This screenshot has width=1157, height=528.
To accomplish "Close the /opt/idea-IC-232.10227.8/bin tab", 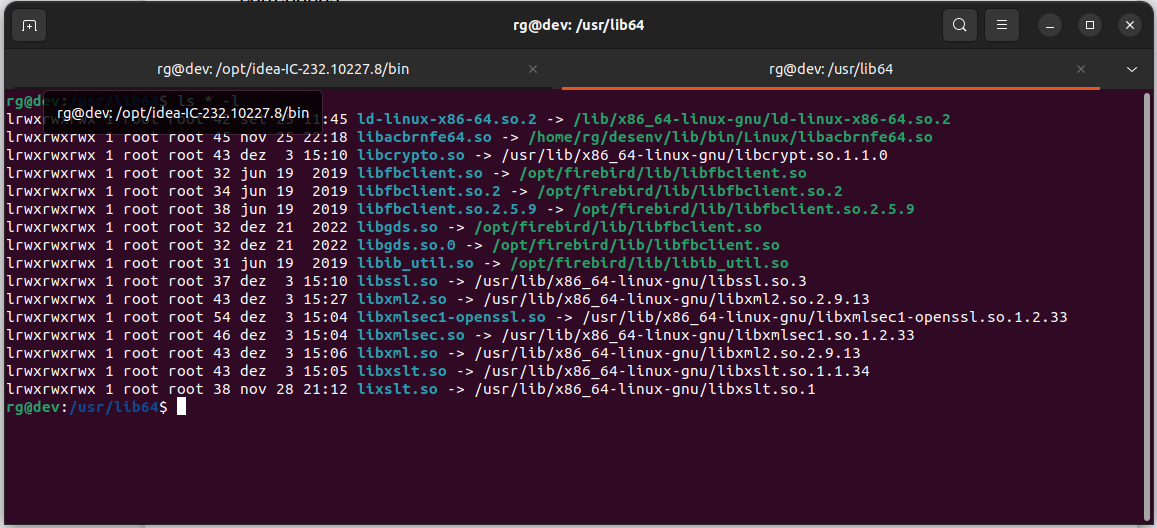I will tap(533, 69).
